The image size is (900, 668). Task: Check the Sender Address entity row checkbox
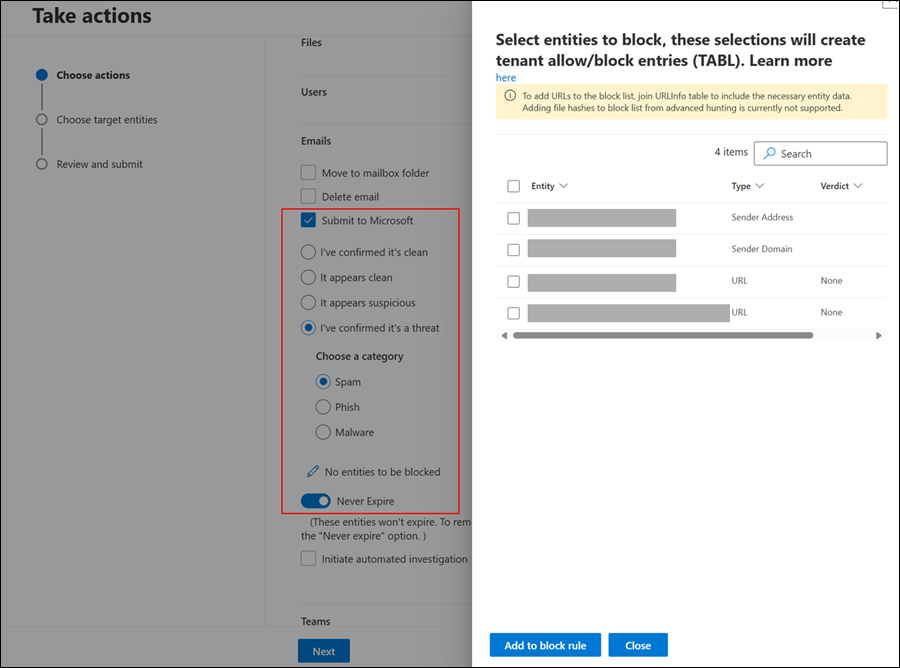514,218
